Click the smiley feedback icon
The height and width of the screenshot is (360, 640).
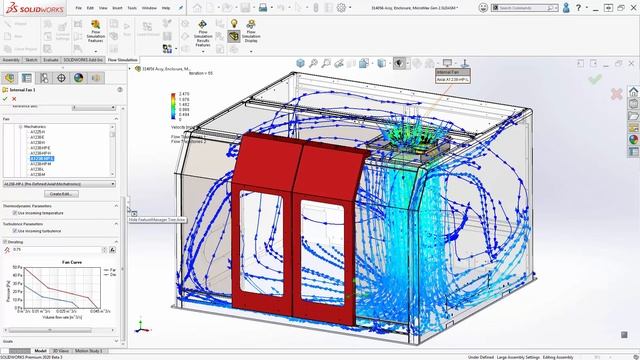pos(483,7)
